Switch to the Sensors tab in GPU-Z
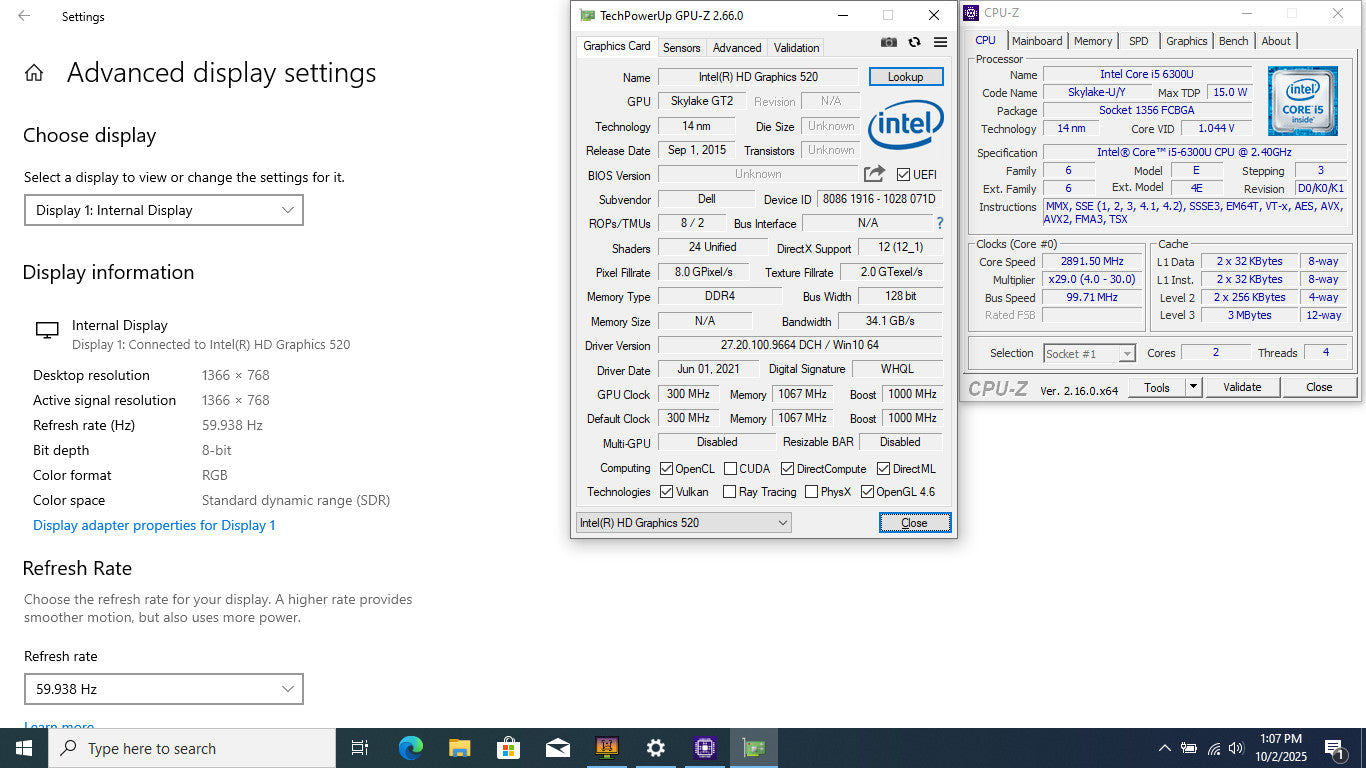Viewport: 1366px width, 768px height. tap(681, 47)
